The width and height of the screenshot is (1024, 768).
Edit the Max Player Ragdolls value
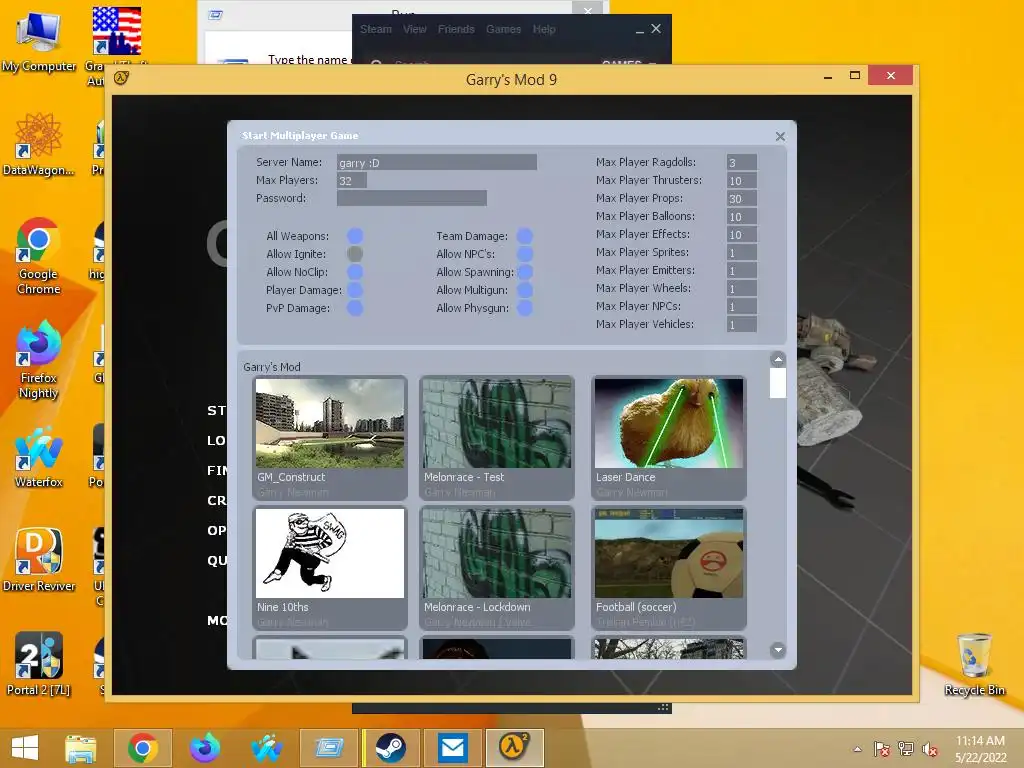[741, 162]
